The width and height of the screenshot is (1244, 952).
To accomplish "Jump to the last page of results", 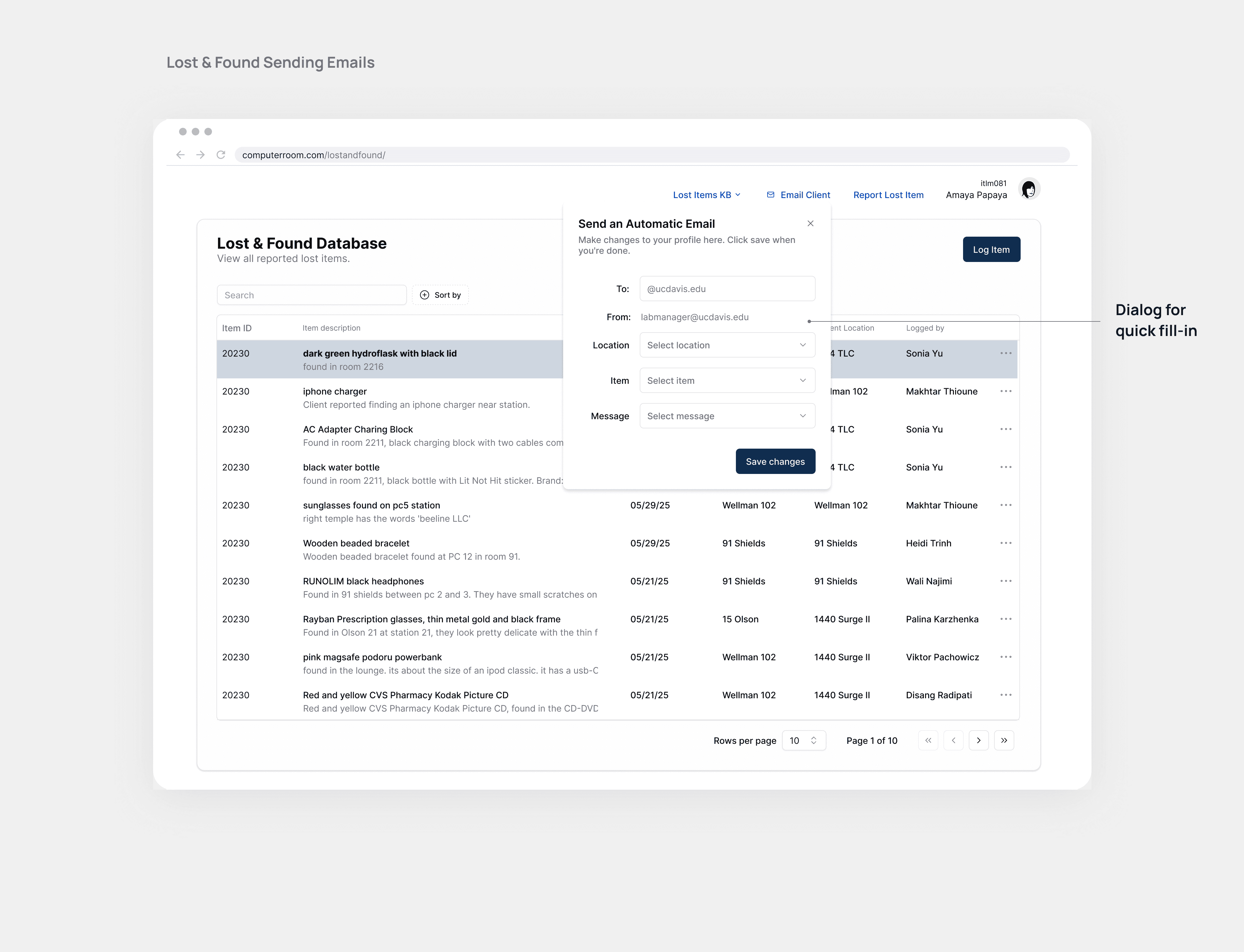I will point(1004,740).
